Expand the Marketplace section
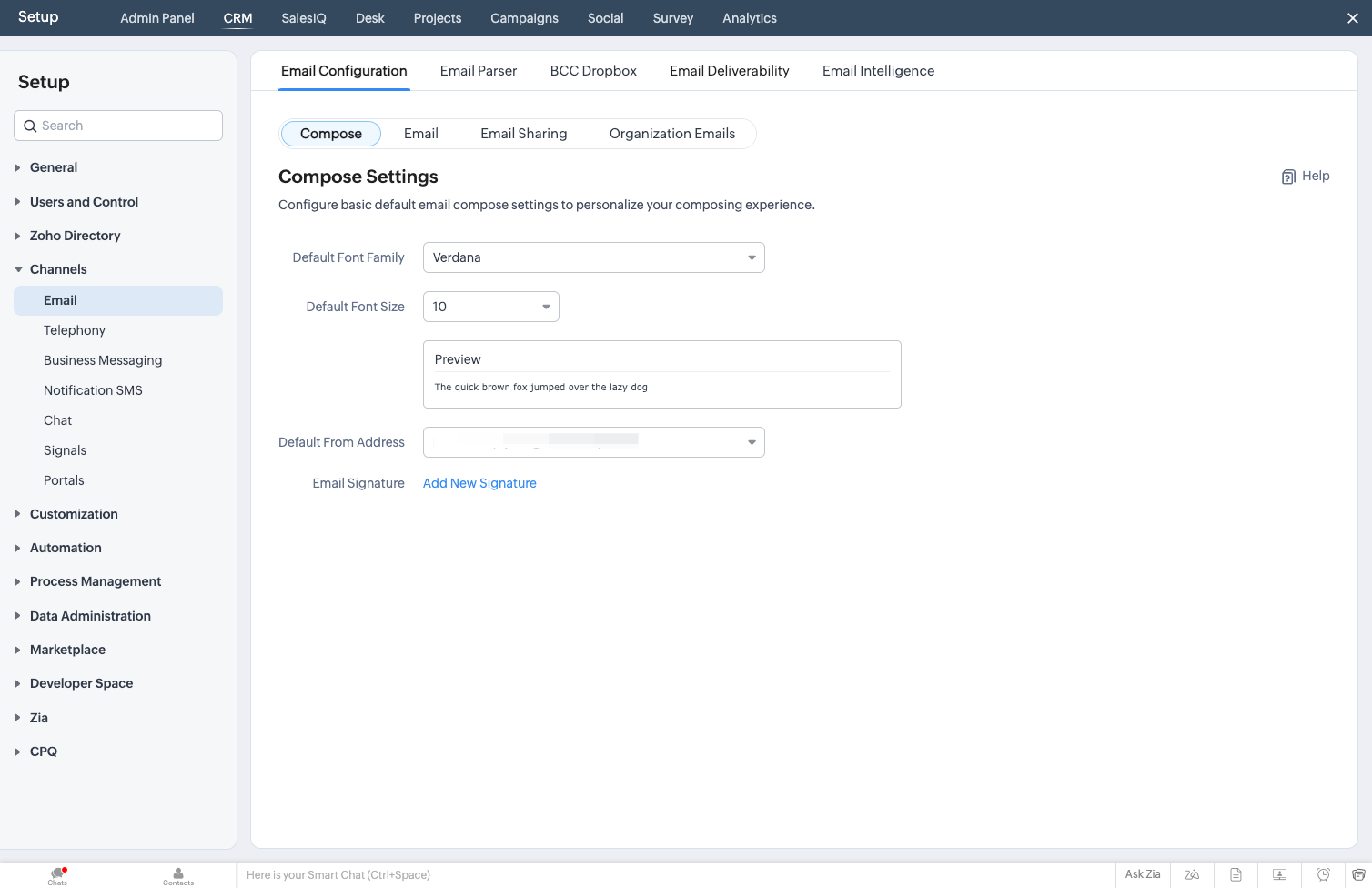1372x888 pixels. [67, 650]
